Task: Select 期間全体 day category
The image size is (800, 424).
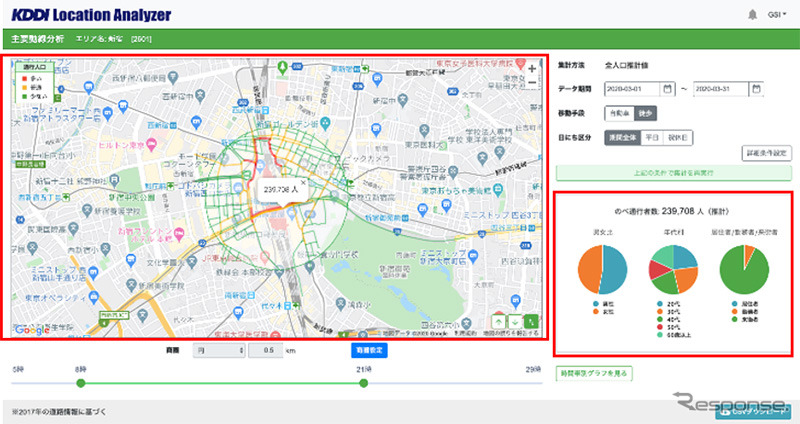Action: [622, 137]
